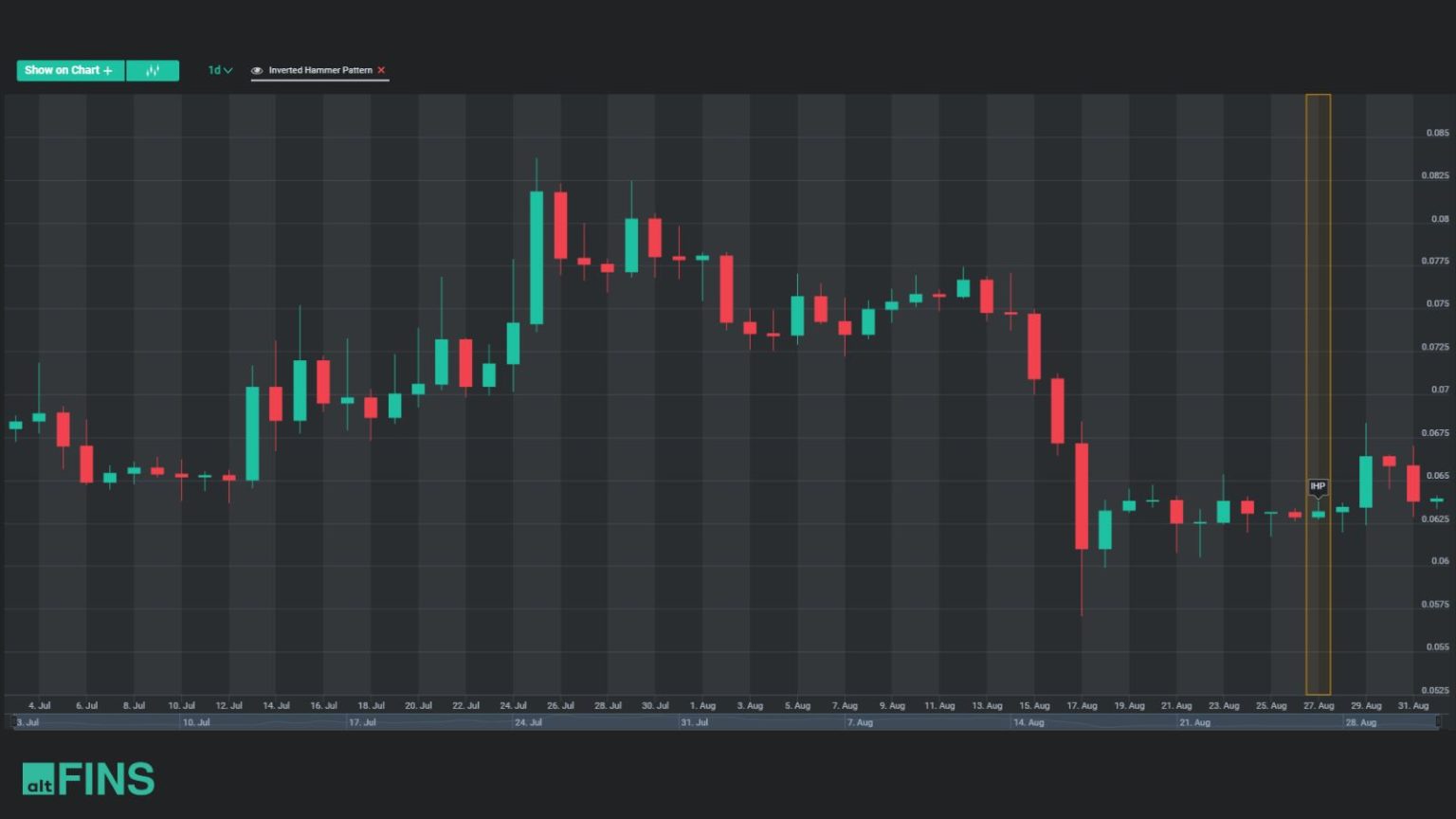Viewport: 1456px width, 819px height.
Task: Click the 27. Aug date label
Action: (1318, 705)
